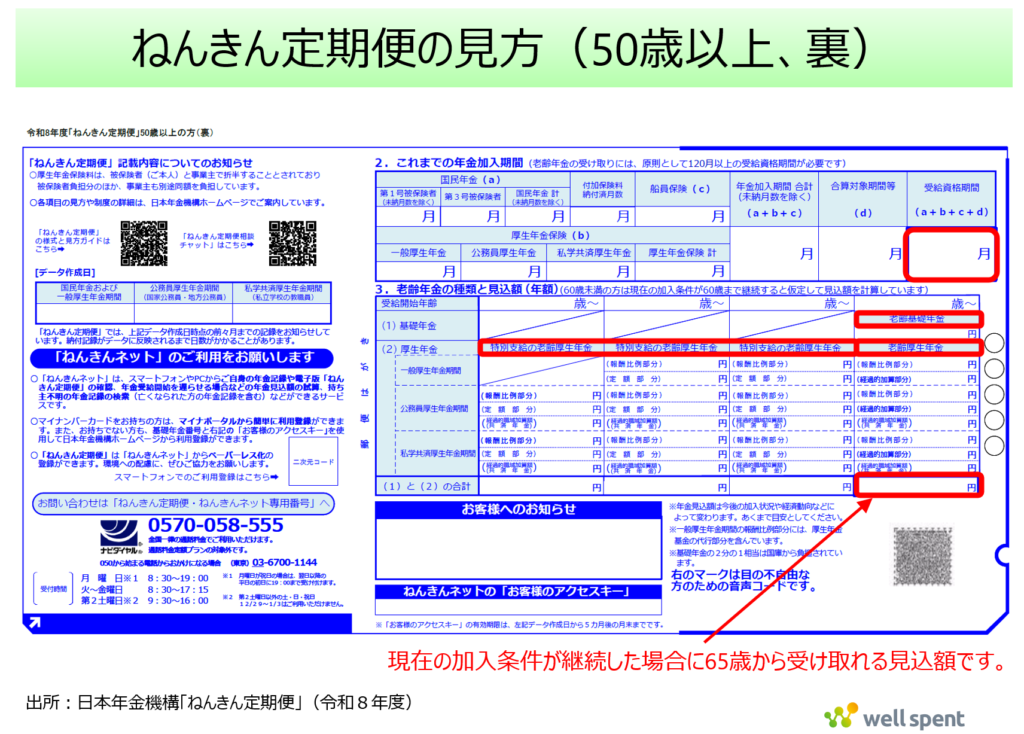Screen dimensions: 1024x734
Task: Click the red-outlined 受給資格期間 month field
Action: pyautogui.click(x=949, y=255)
